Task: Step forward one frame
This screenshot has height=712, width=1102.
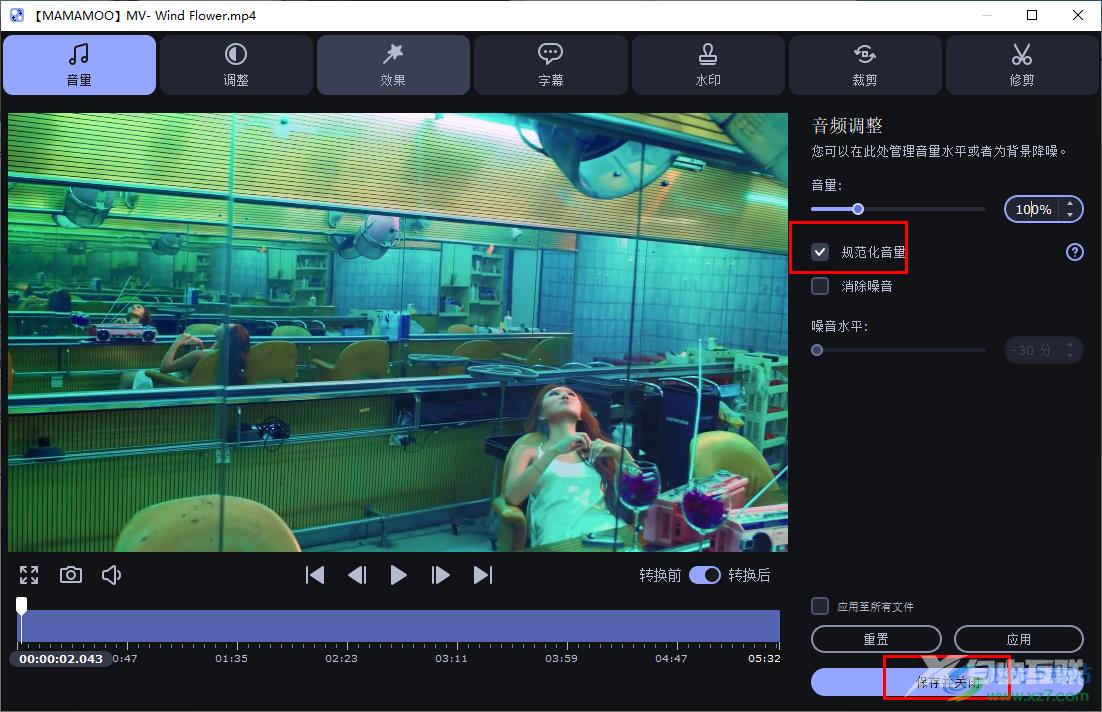Action: [x=441, y=575]
